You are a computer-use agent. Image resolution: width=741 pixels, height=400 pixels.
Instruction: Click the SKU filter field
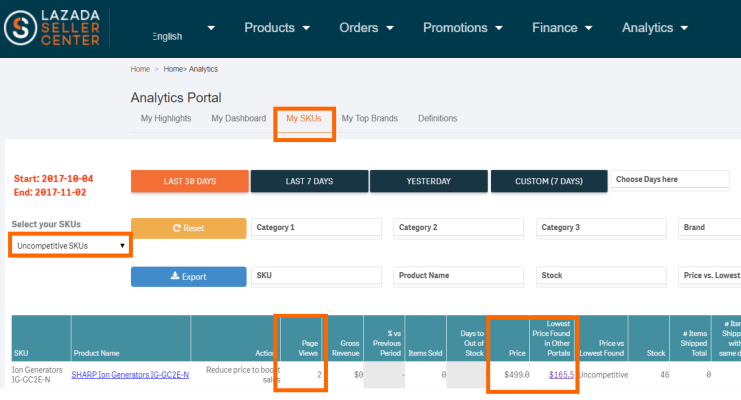[x=316, y=276]
